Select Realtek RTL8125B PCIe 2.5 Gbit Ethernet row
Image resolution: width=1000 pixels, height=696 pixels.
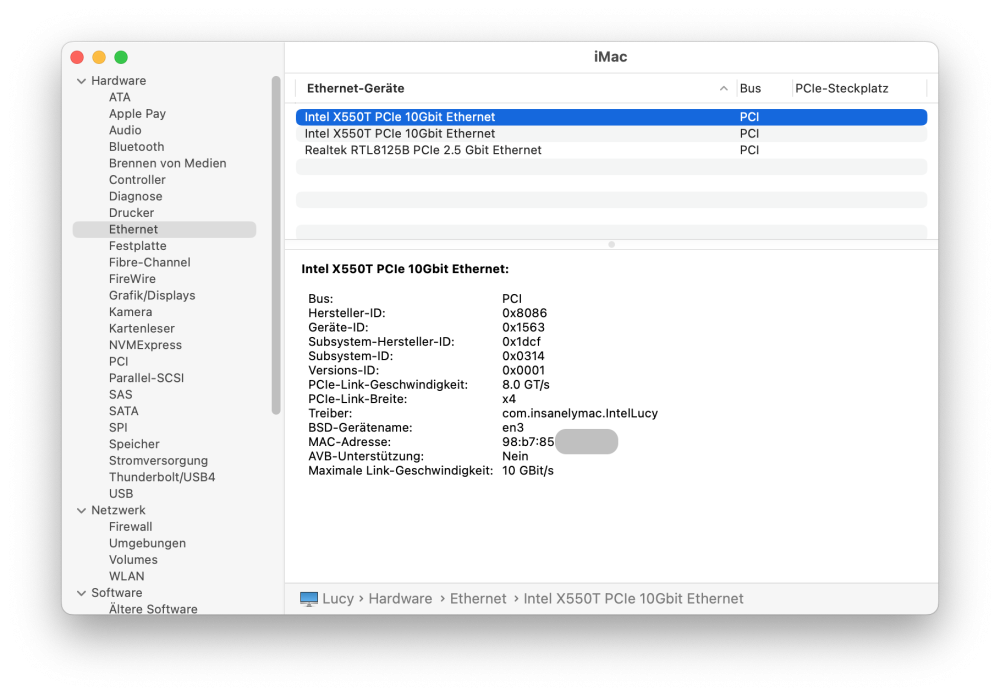(611, 150)
